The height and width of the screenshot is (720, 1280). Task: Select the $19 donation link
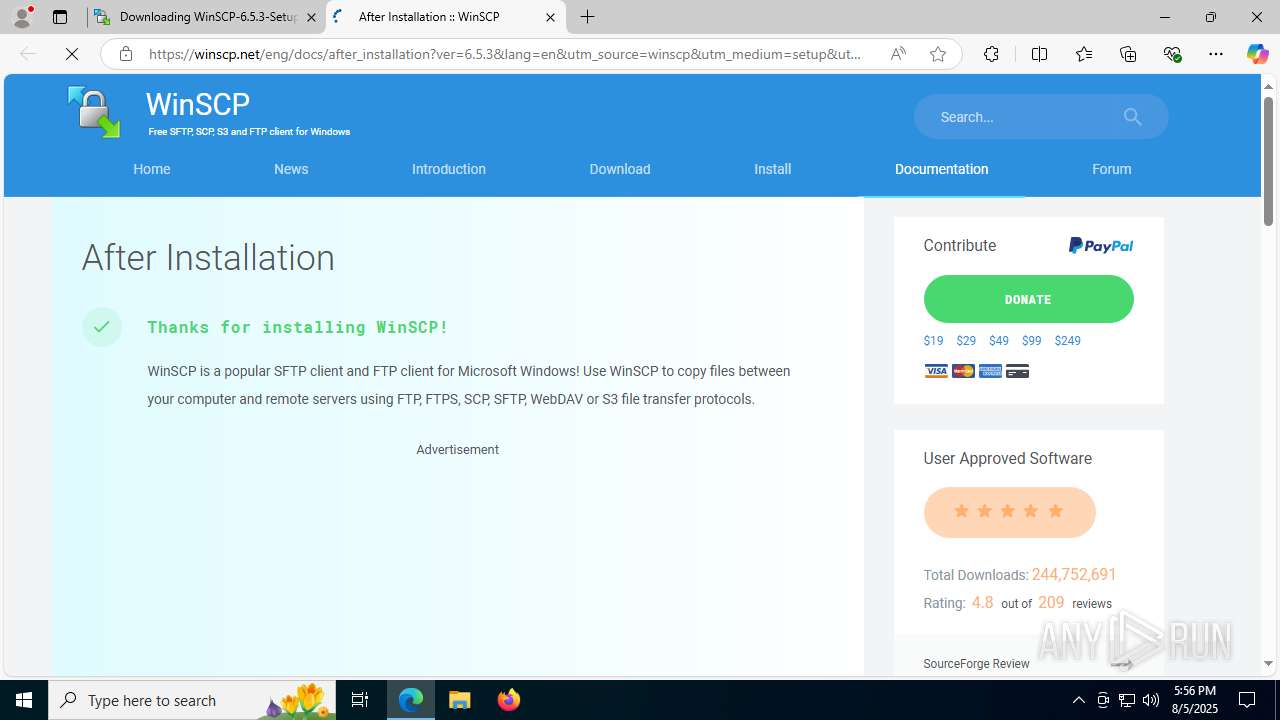[x=933, y=341]
